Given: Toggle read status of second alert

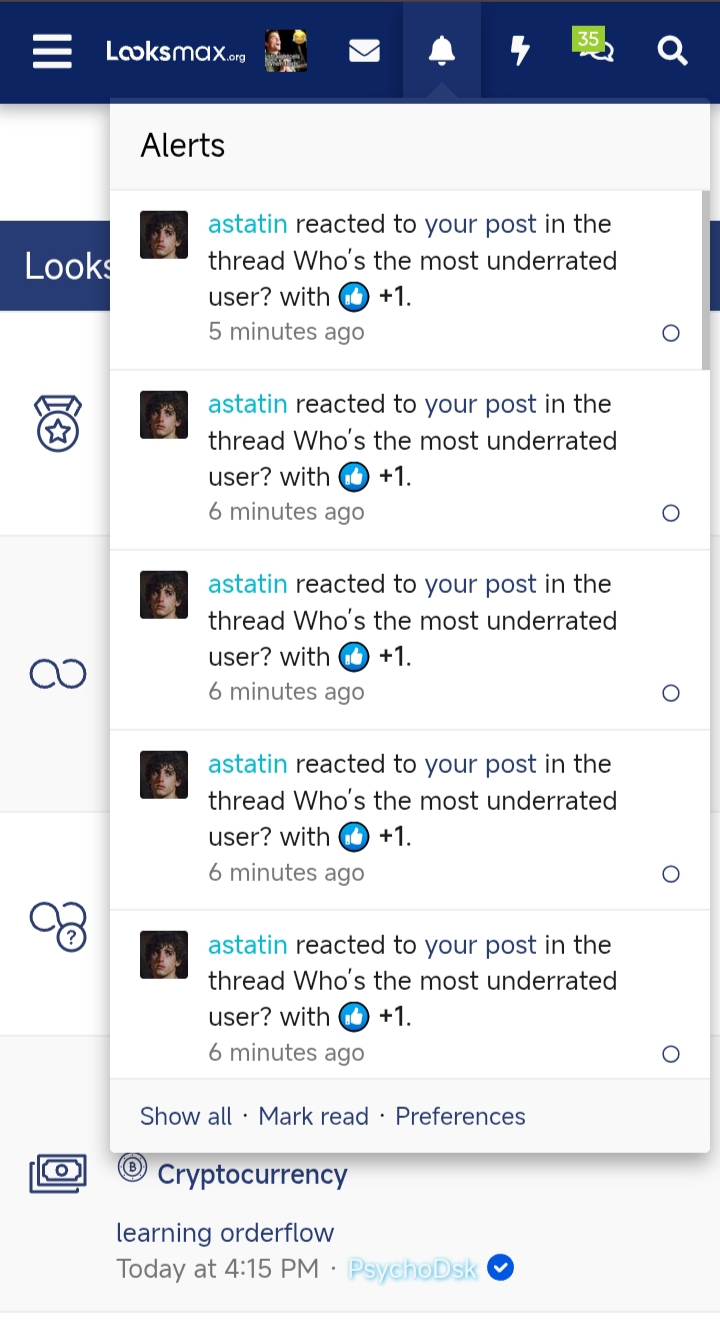Looking at the screenshot, I should pyautogui.click(x=671, y=513).
